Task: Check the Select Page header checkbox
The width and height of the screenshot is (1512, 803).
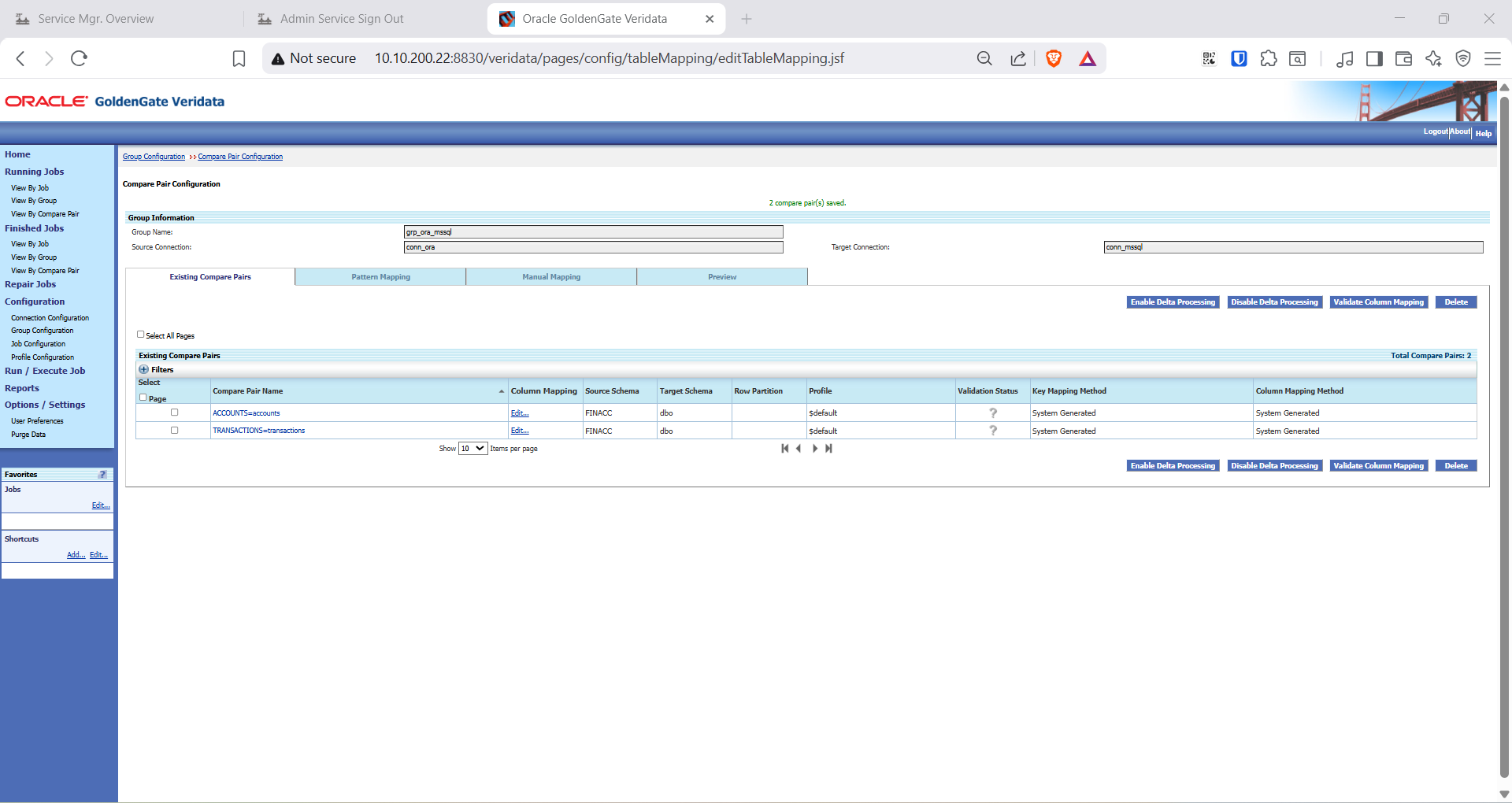Action: 143,398
